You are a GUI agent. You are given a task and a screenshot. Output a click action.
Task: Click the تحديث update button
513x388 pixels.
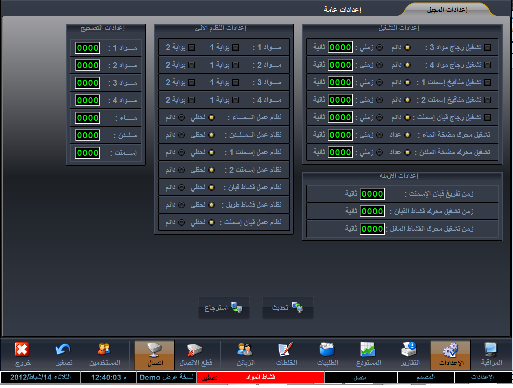pos(288,308)
